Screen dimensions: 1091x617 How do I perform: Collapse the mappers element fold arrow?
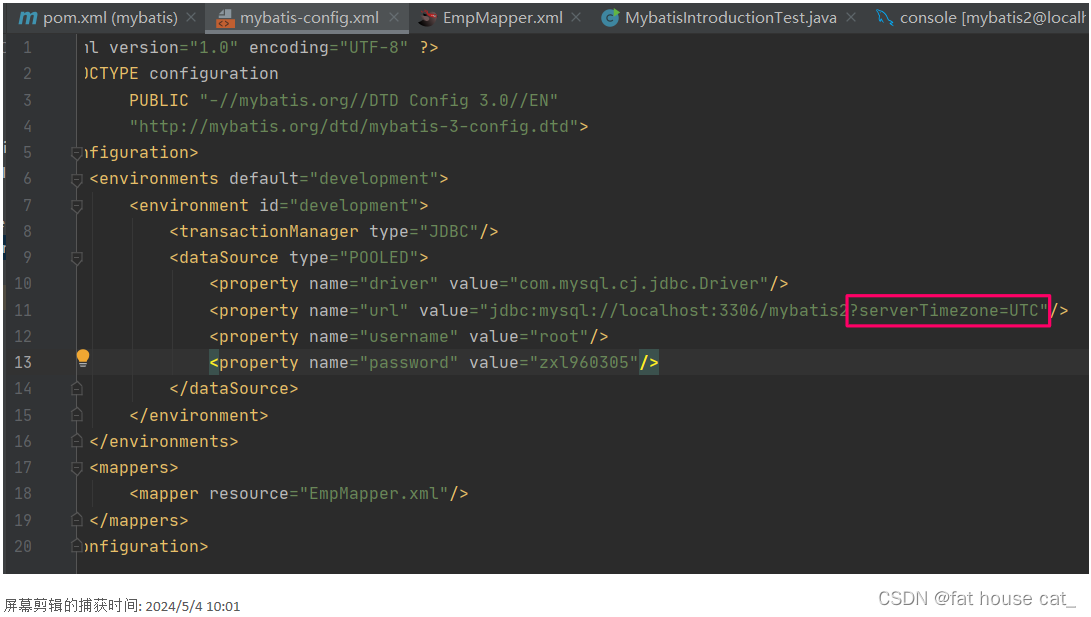(x=77, y=467)
